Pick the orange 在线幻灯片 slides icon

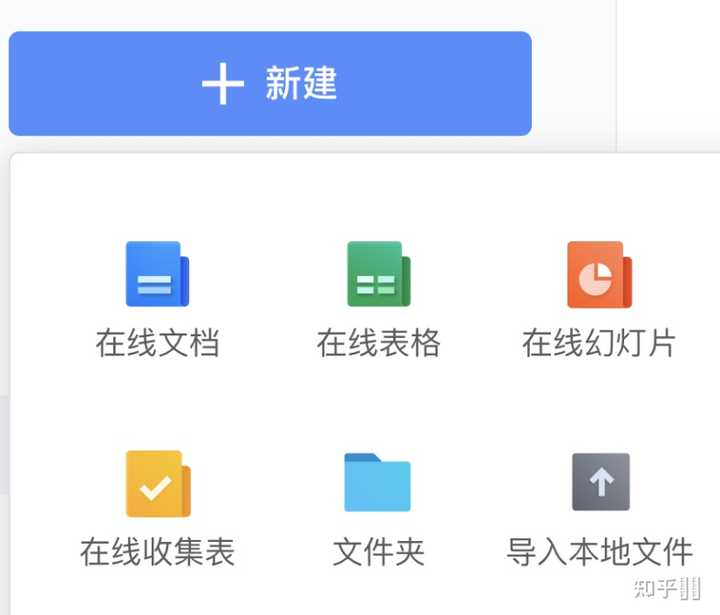pos(600,274)
